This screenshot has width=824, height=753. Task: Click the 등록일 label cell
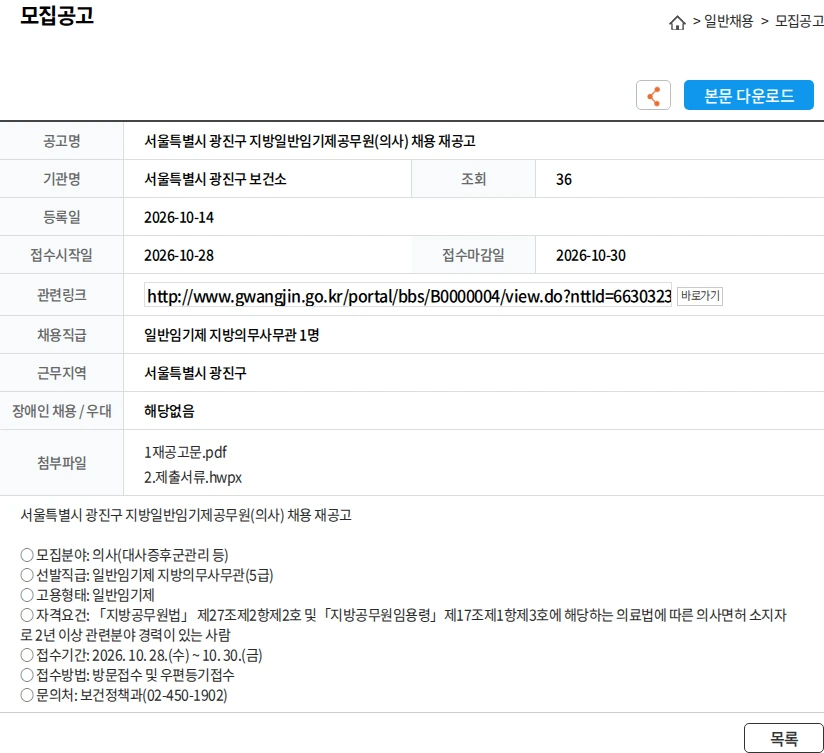pos(61,217)
